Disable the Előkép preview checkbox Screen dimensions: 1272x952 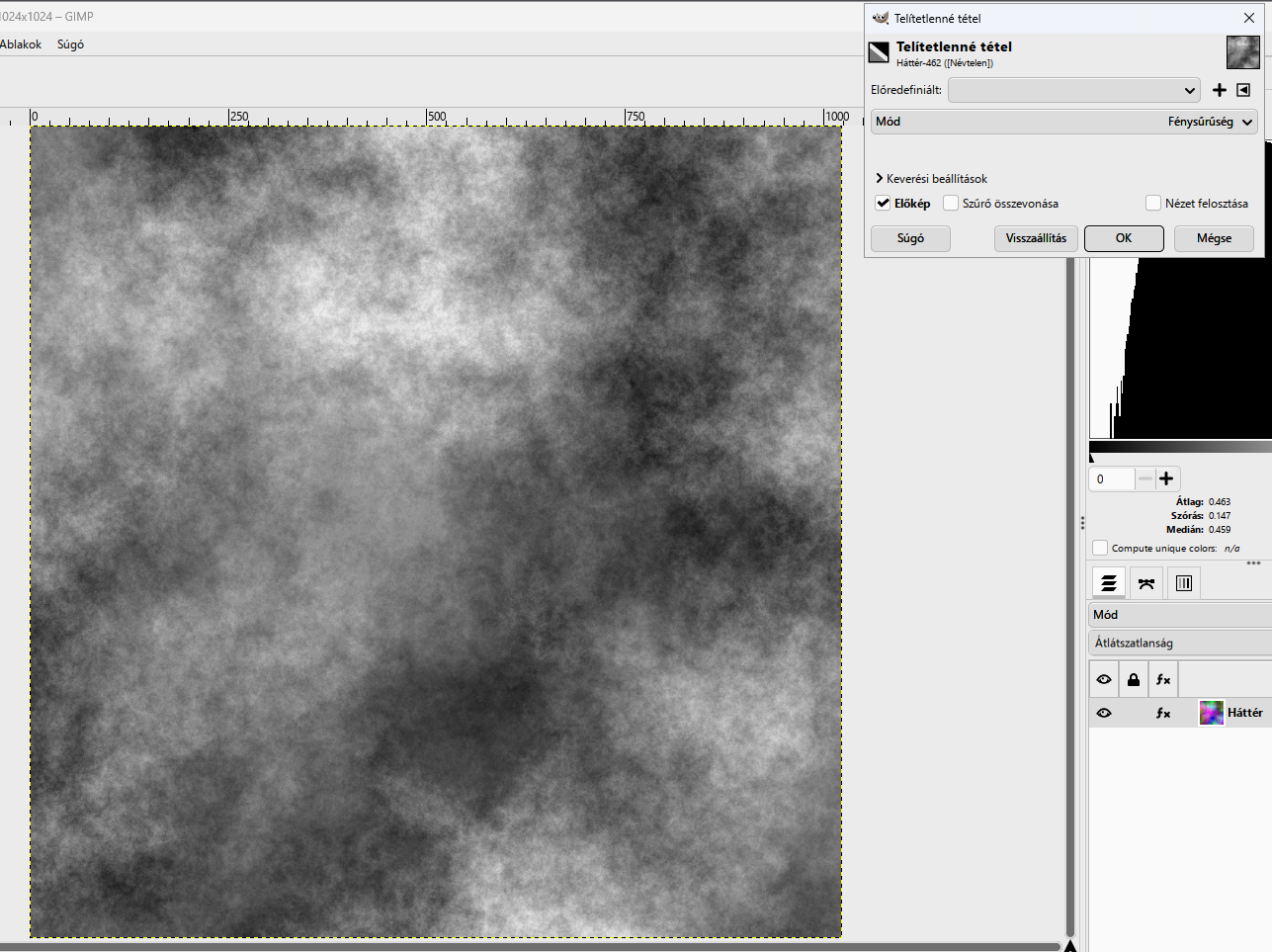[883, 204]
